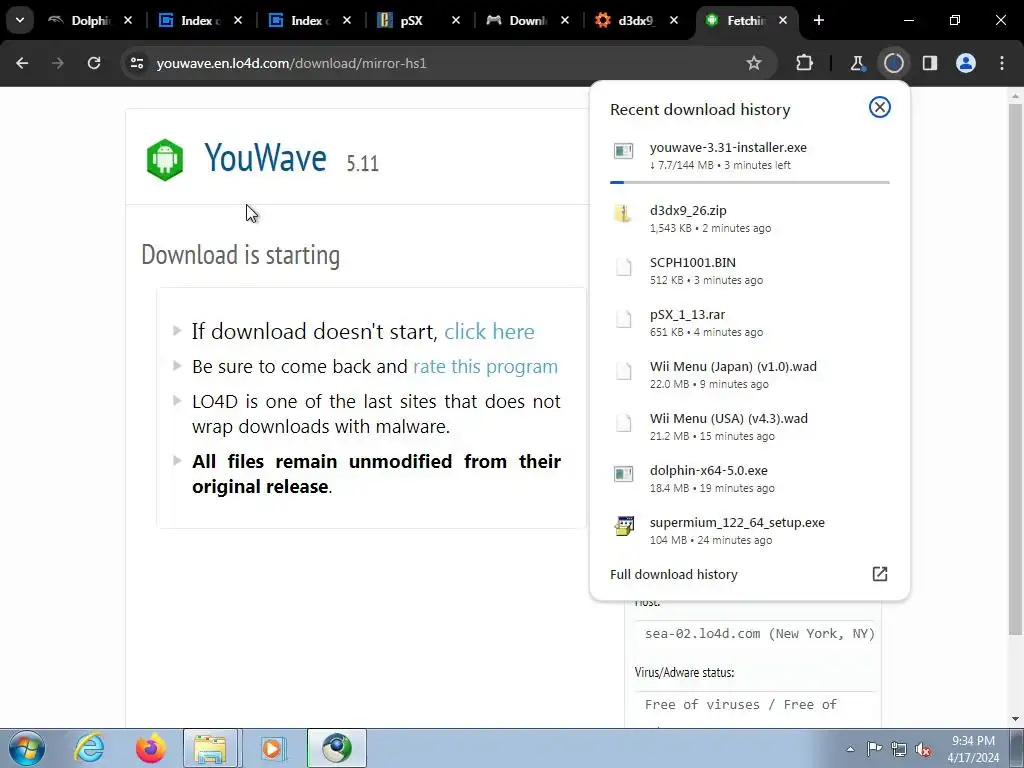Screen dimensions: 1024x768
Task: Click the d3dx9_26.zip archive icon
Action: [x=623, y=214]
